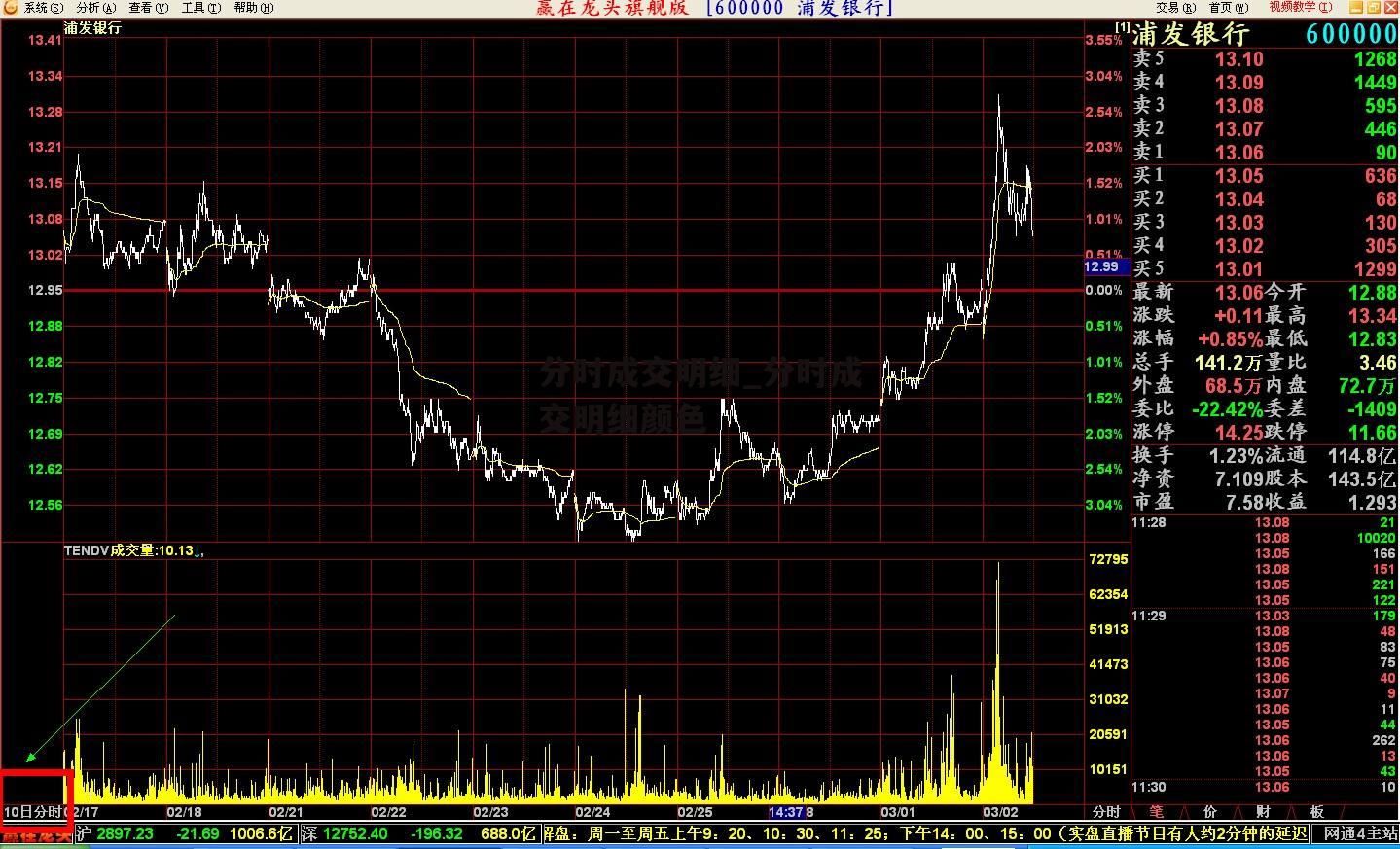
Task: Click the 网通4主站 server status
Action: pyautogui.click(x=1359, y=833)
